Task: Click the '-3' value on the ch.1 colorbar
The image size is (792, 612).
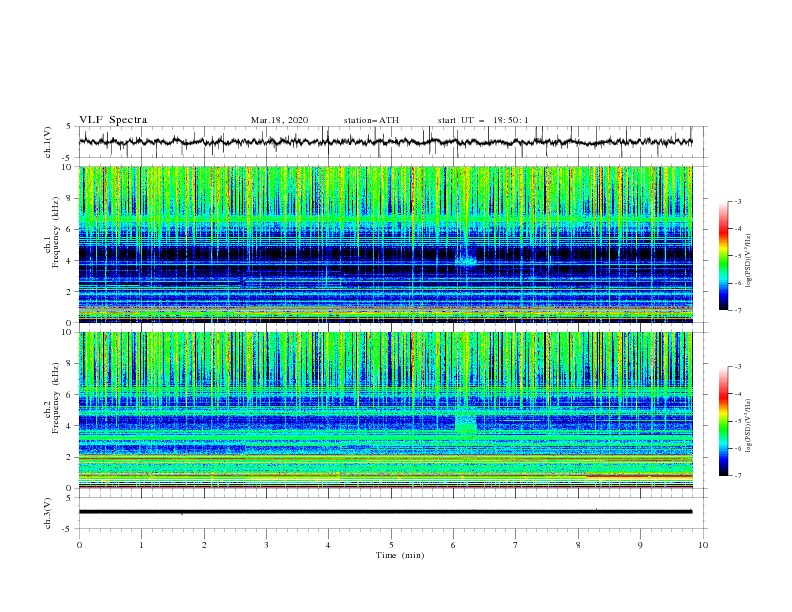Action: (738, 201)
